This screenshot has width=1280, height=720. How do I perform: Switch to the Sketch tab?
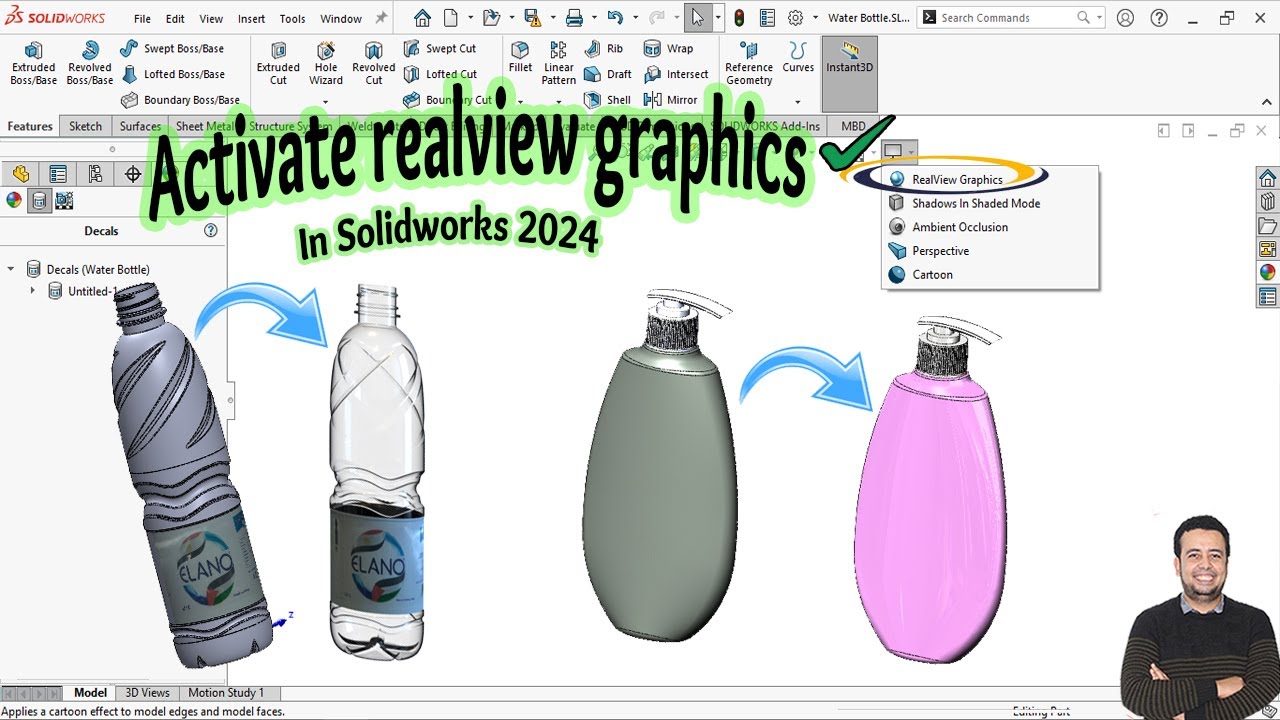pos(86,126)
